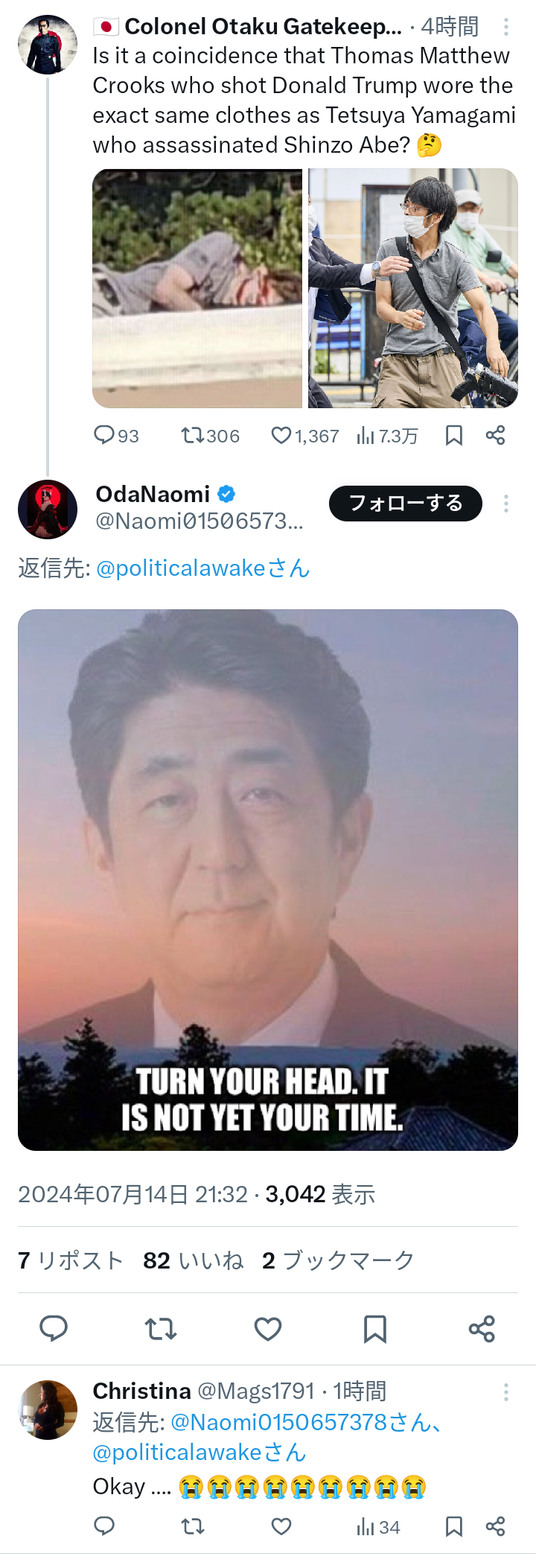Open reply list of Colonel Otaku's tweet (93)
The width and height of the screenshot is (536, 1568).
pyautogui.click(x=116, y=435)
